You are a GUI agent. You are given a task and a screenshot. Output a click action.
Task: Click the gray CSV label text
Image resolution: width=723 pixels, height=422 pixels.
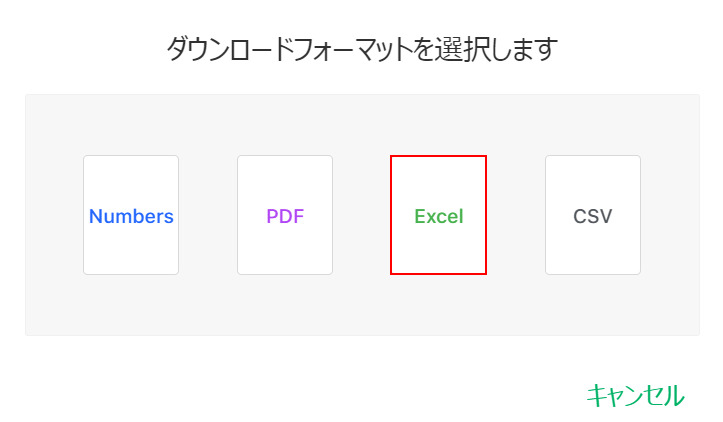click(x=593, y=216)
